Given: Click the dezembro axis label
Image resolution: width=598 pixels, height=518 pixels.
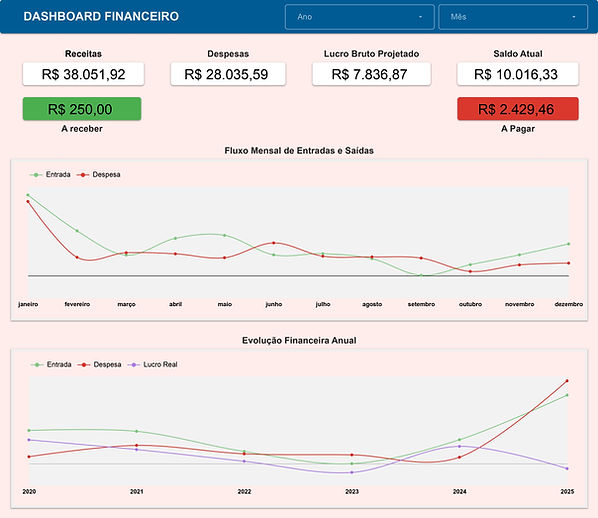Looking at the screenshot, I should (x=569, y=304).
